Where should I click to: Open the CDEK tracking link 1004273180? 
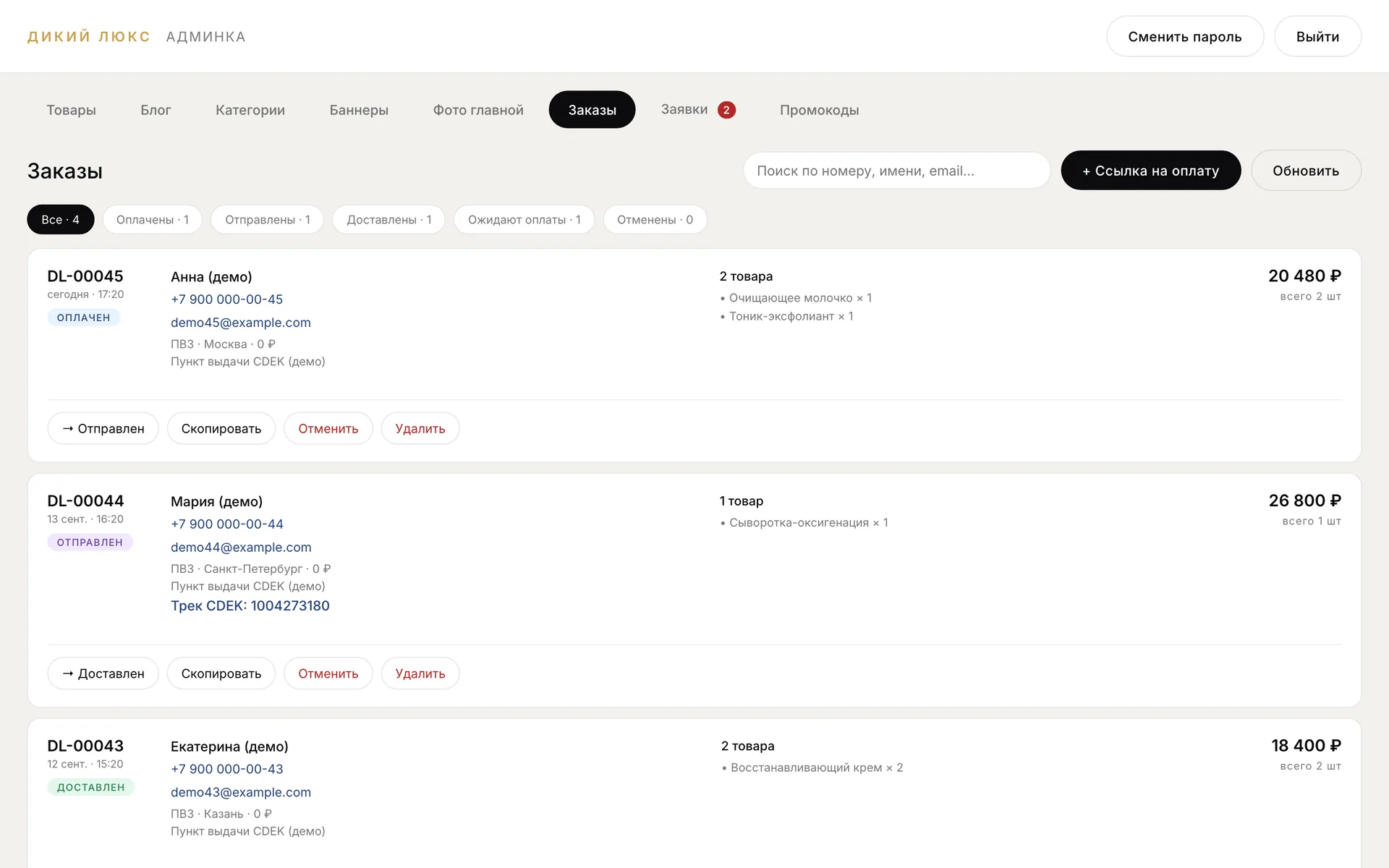coord(250,606)
